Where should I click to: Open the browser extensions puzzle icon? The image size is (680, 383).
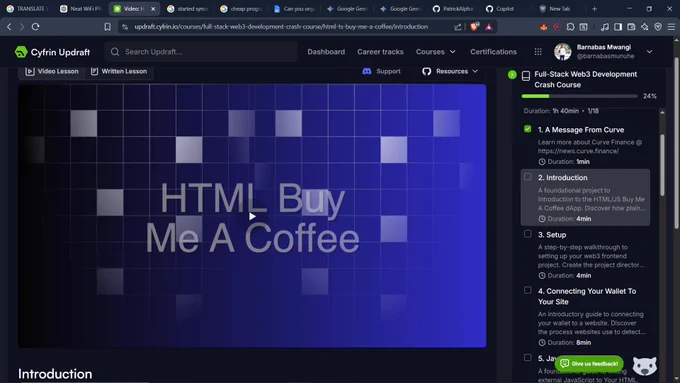point(570,27)
